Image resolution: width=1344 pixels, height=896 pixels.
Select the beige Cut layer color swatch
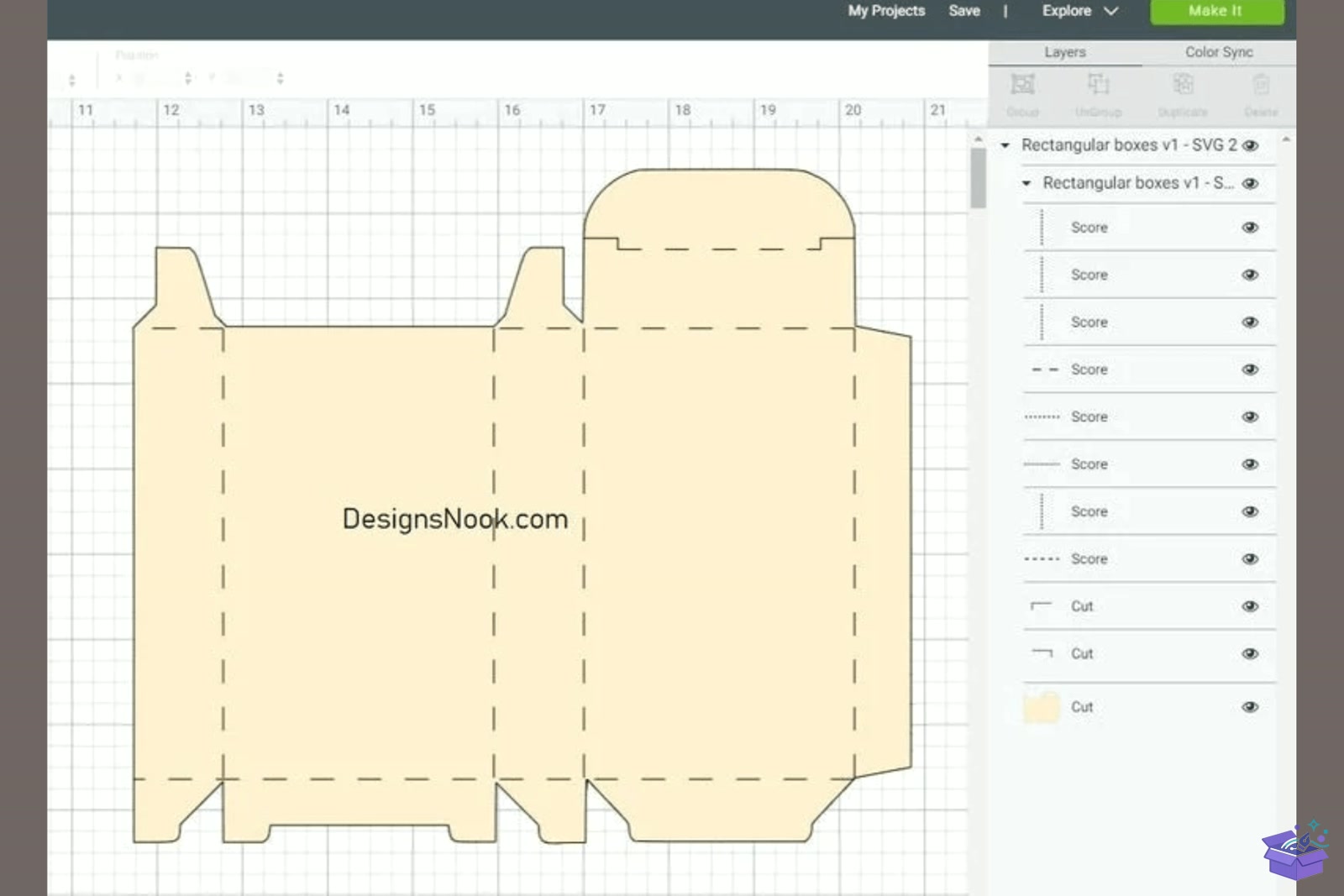(1042, 707)
